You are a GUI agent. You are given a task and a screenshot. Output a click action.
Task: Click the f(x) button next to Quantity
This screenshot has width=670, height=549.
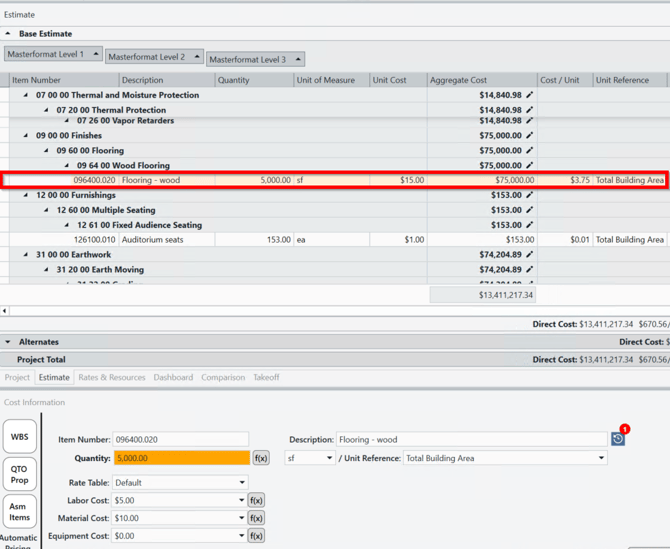[x=260, y=458]
